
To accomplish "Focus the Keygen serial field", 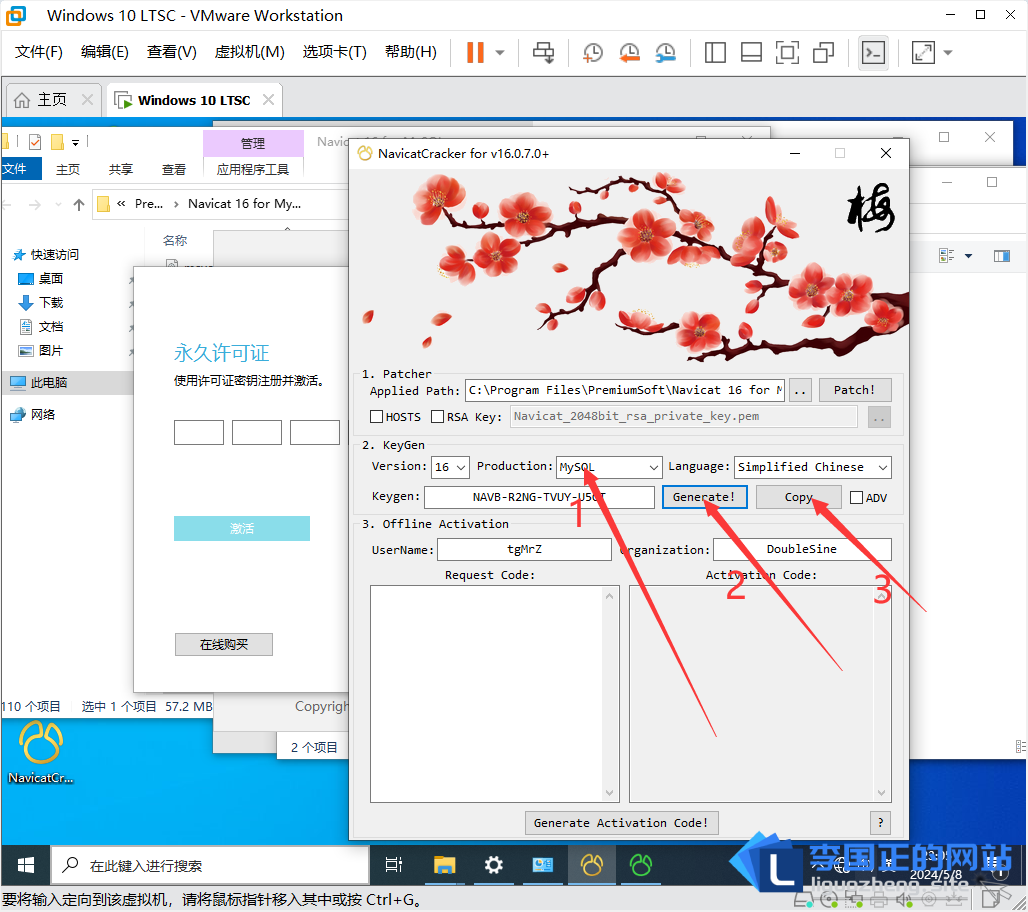I will (539, 497).
